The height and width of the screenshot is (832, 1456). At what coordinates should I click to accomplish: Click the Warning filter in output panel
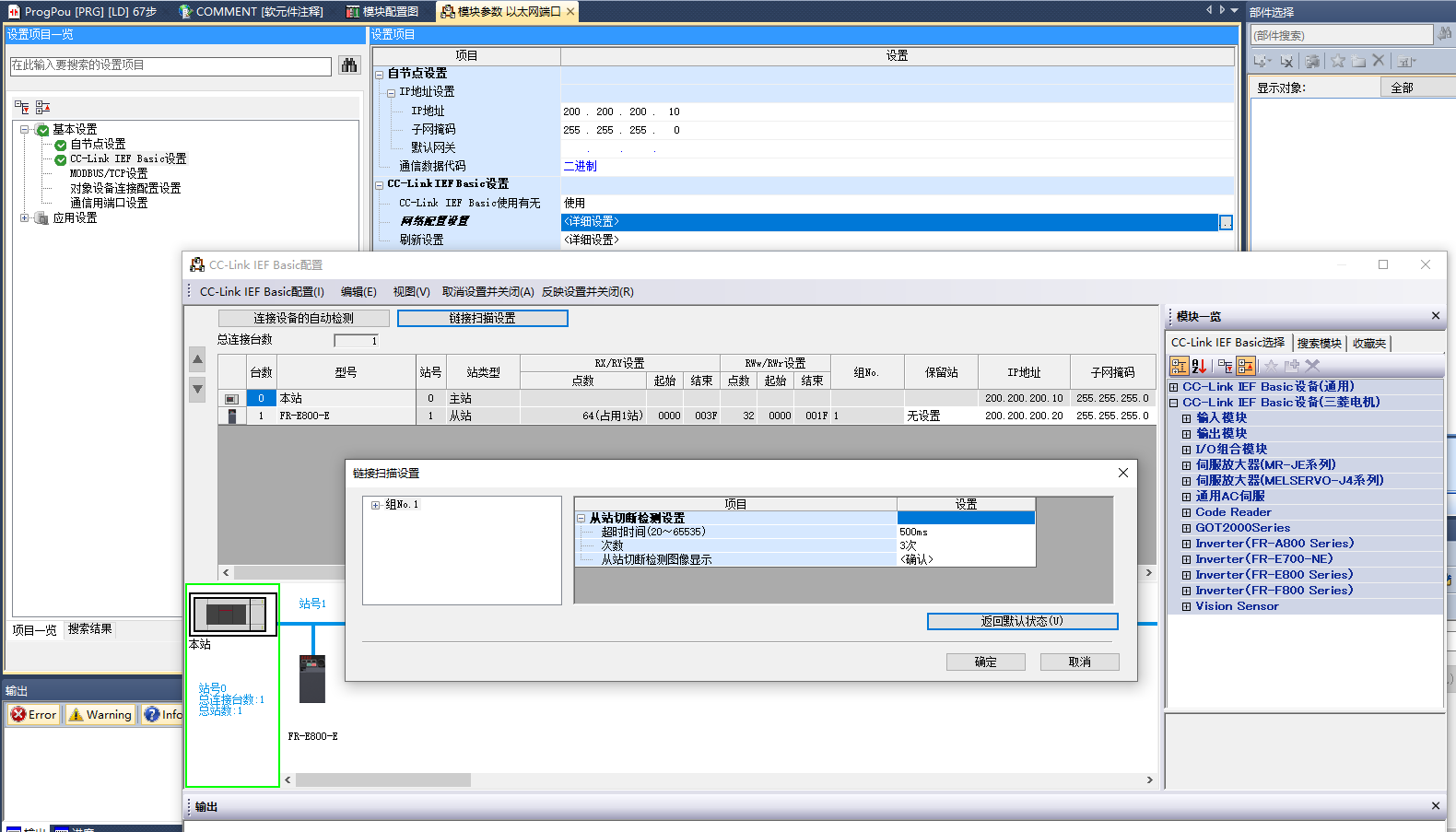[x=100, y=714]
